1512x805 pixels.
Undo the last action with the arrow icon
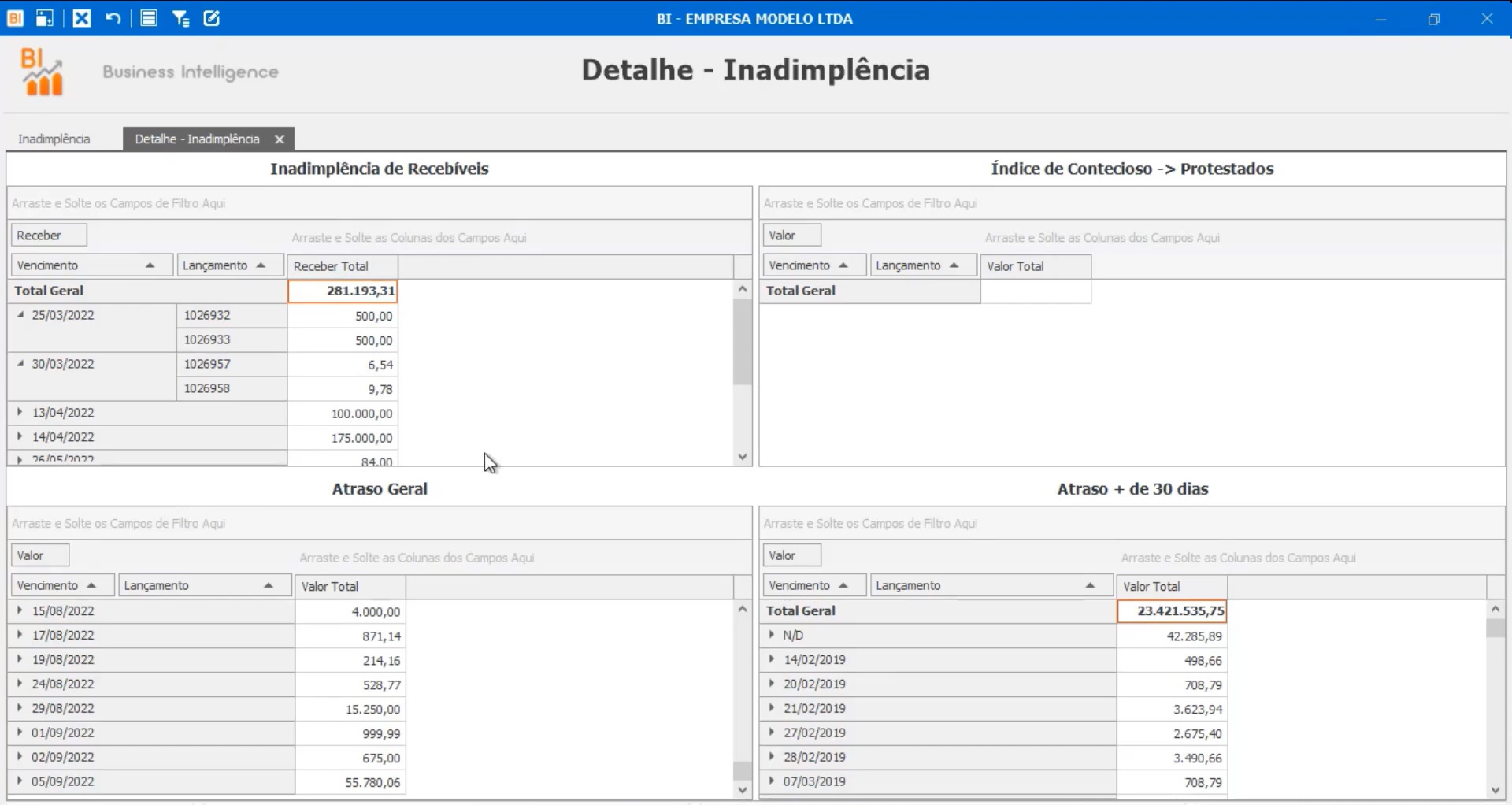click(x=113, y=18)
